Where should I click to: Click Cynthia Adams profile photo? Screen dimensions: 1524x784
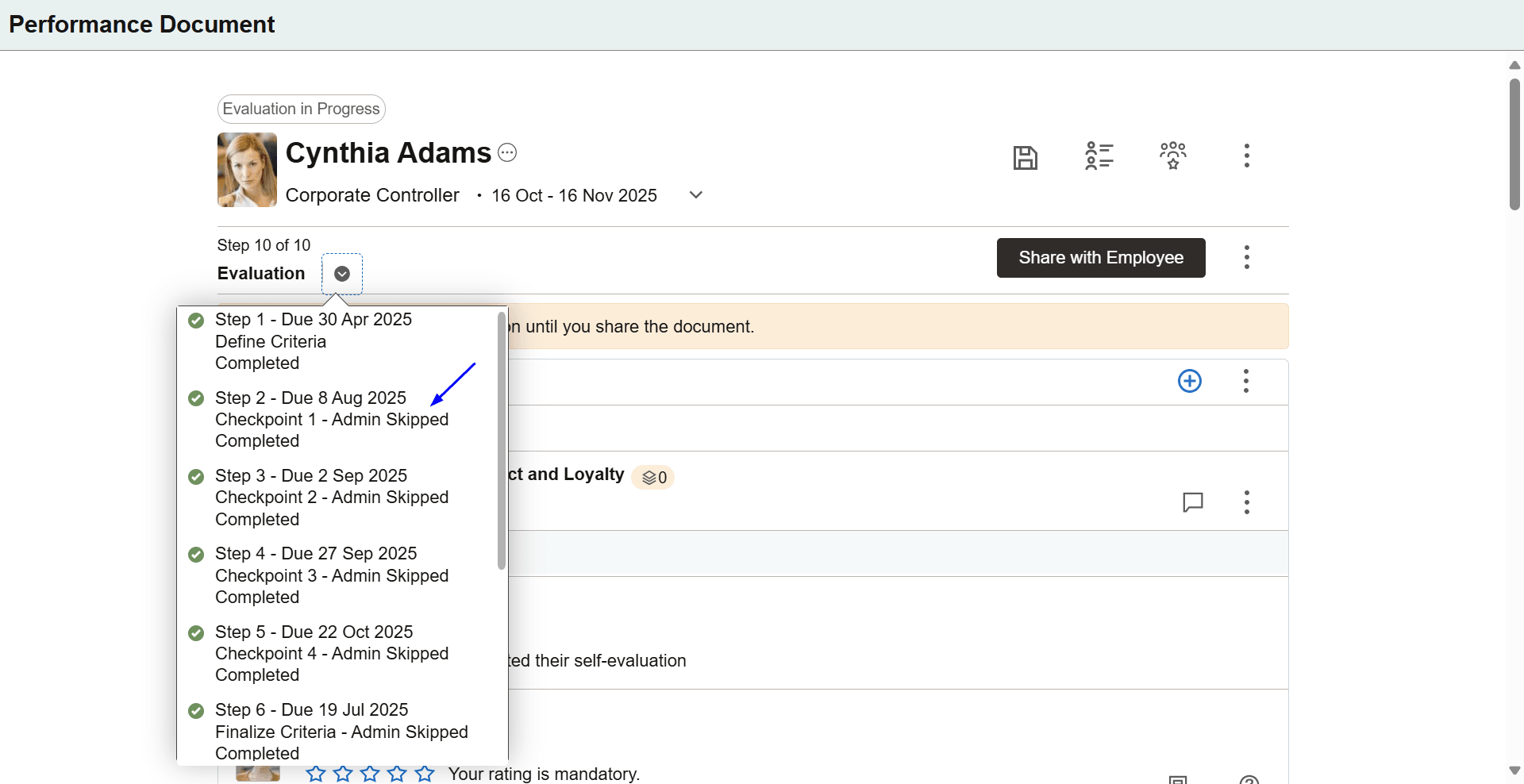[x=247, y=170]
